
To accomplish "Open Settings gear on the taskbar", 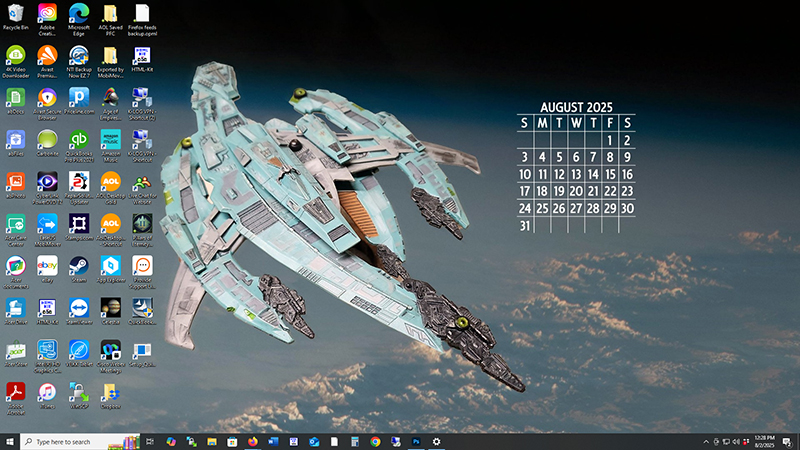I will coord(436,442).
